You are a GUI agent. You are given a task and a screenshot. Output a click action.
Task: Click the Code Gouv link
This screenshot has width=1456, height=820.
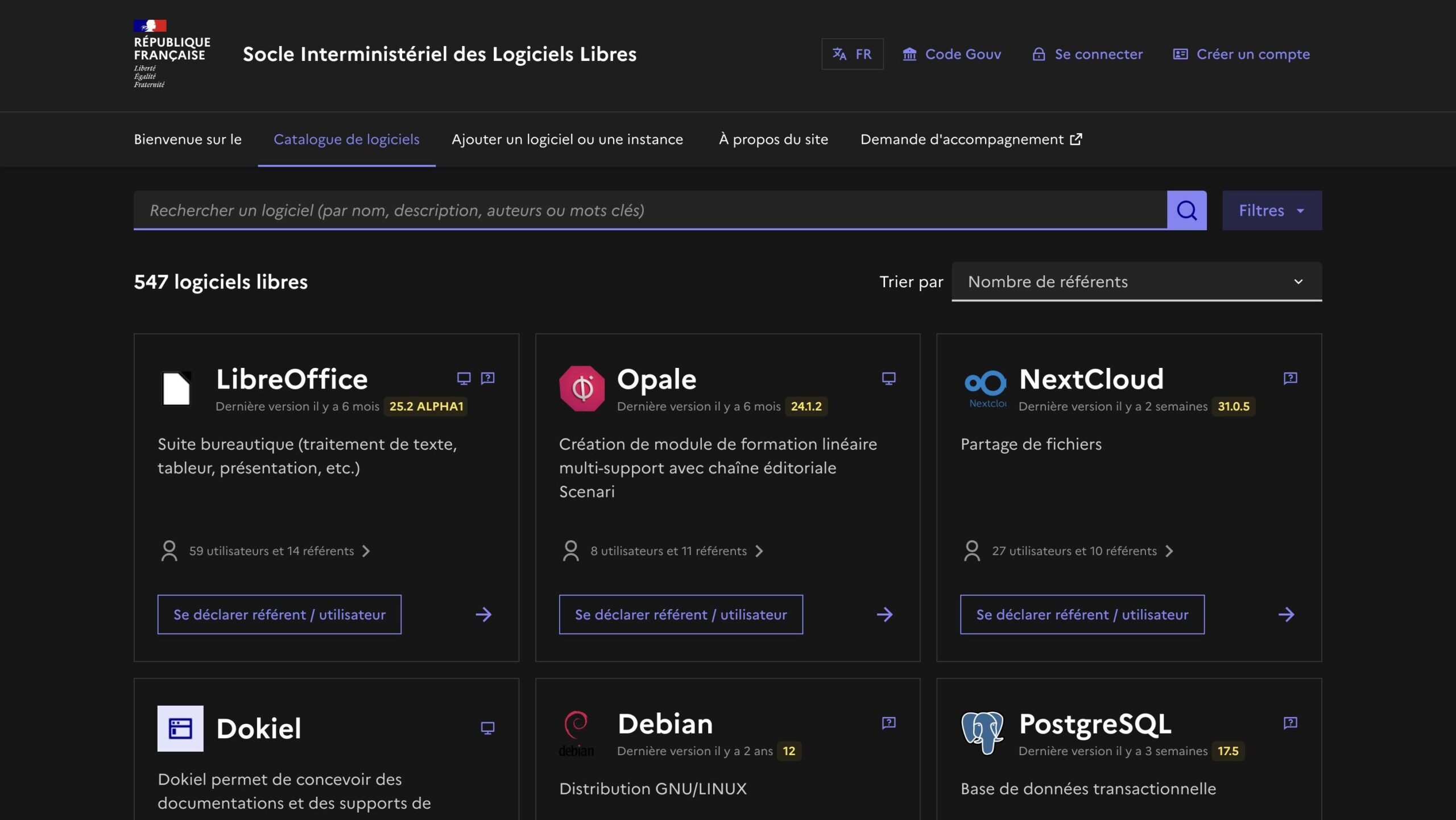click(x=952, y=54)
